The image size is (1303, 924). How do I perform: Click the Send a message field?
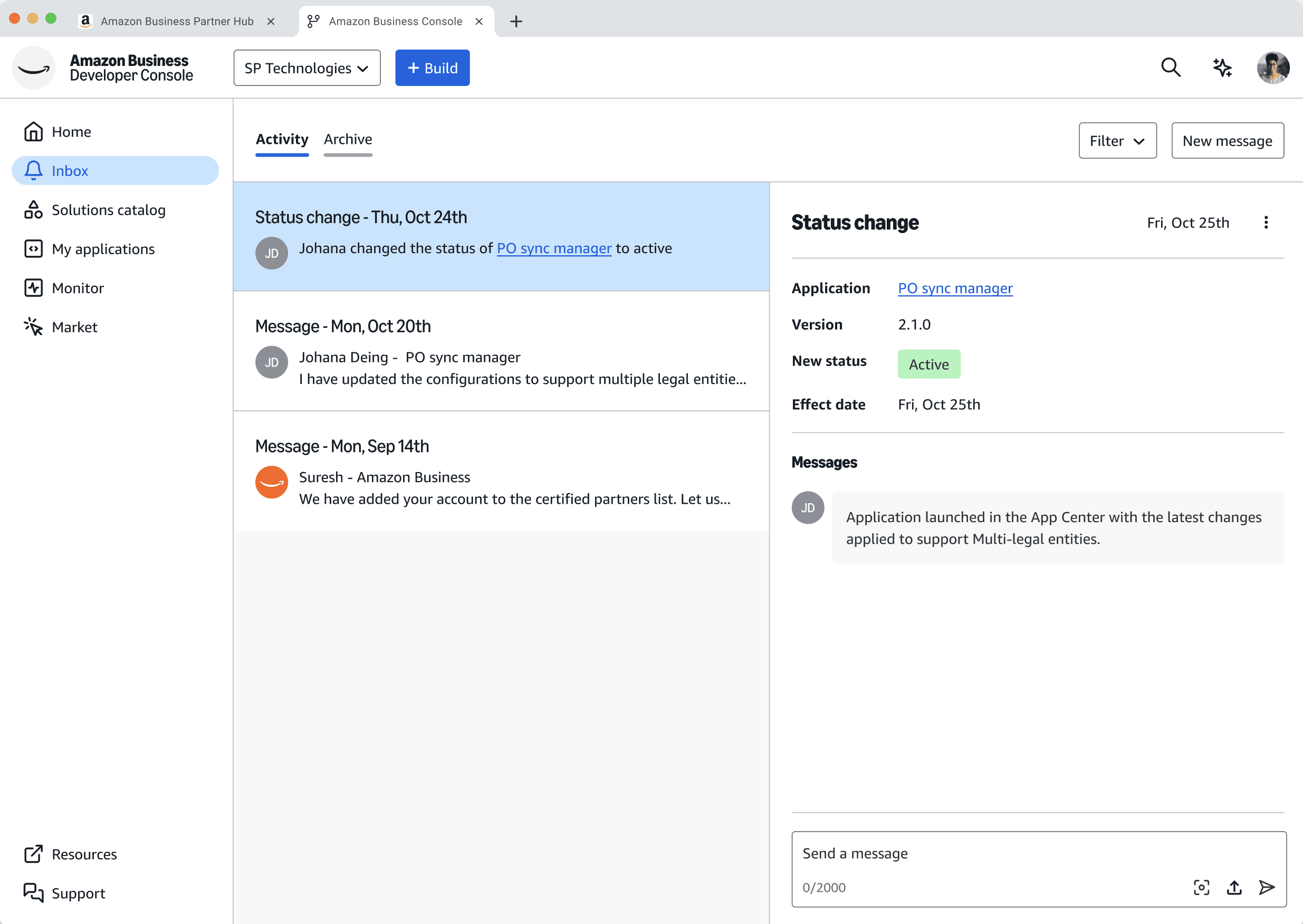point(990,853)
